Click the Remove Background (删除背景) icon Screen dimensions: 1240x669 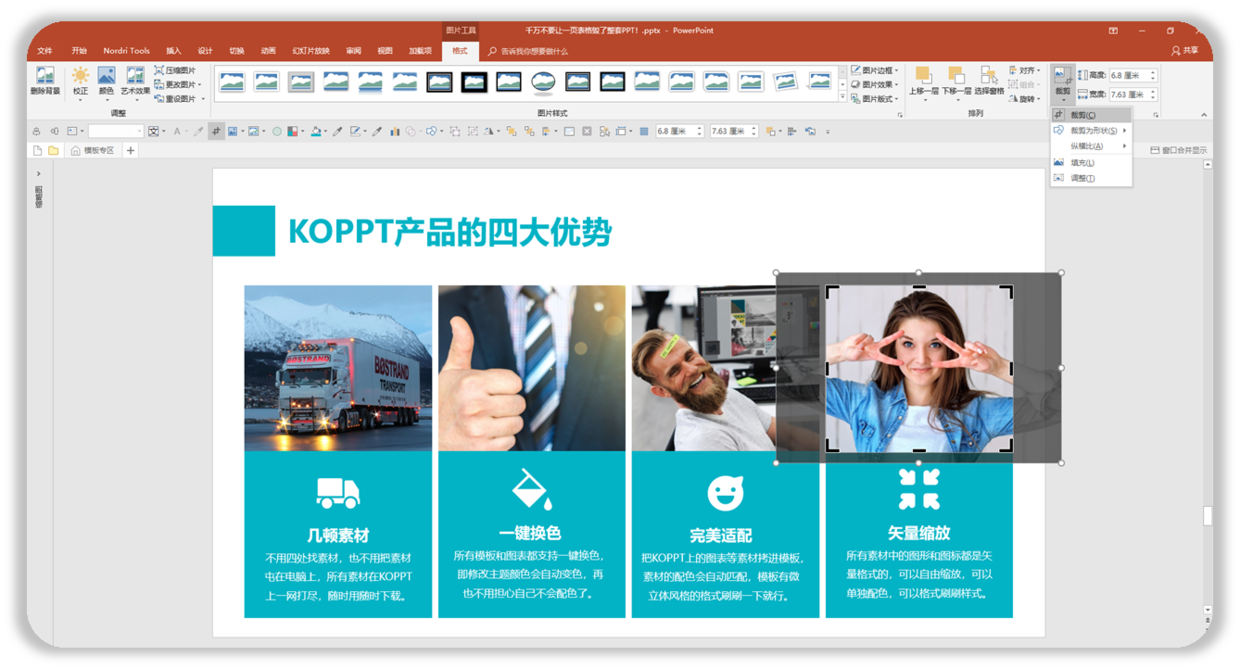(45, 82)
